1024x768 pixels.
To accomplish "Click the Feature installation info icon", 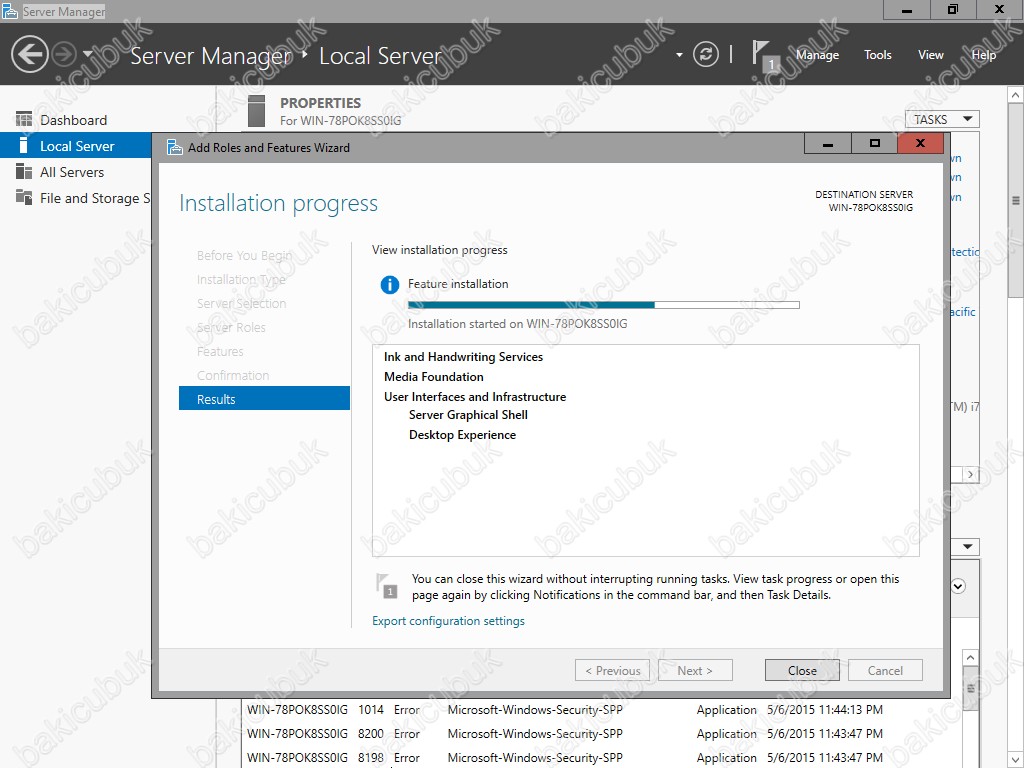I will click(x=390, y=285).
